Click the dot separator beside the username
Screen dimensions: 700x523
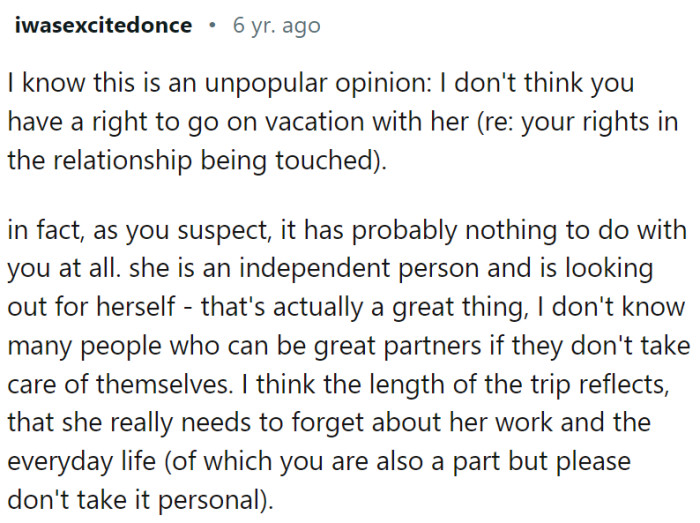212,25
